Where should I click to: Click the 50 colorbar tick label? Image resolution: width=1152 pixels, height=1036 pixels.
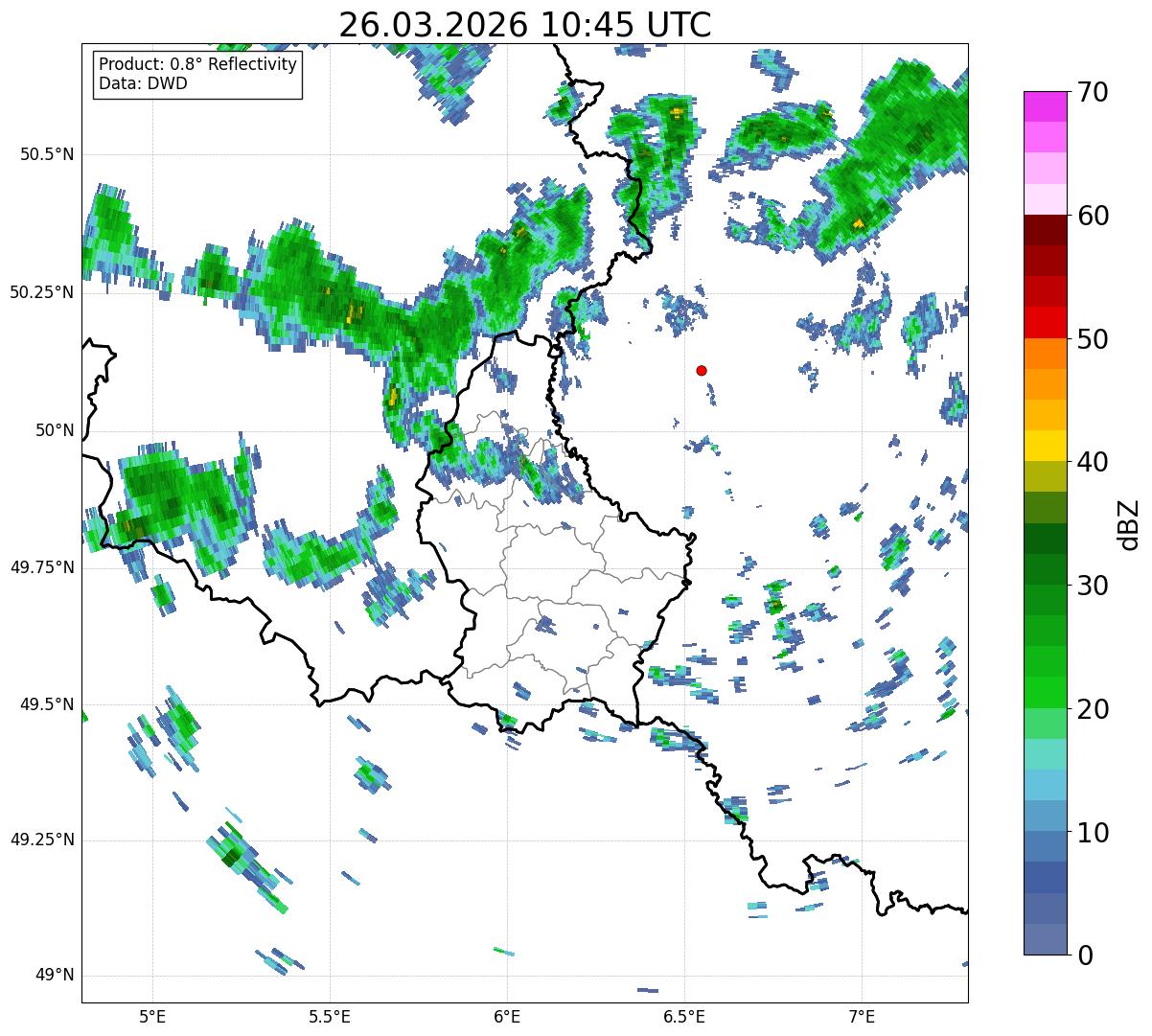[x=1093, y=339]
